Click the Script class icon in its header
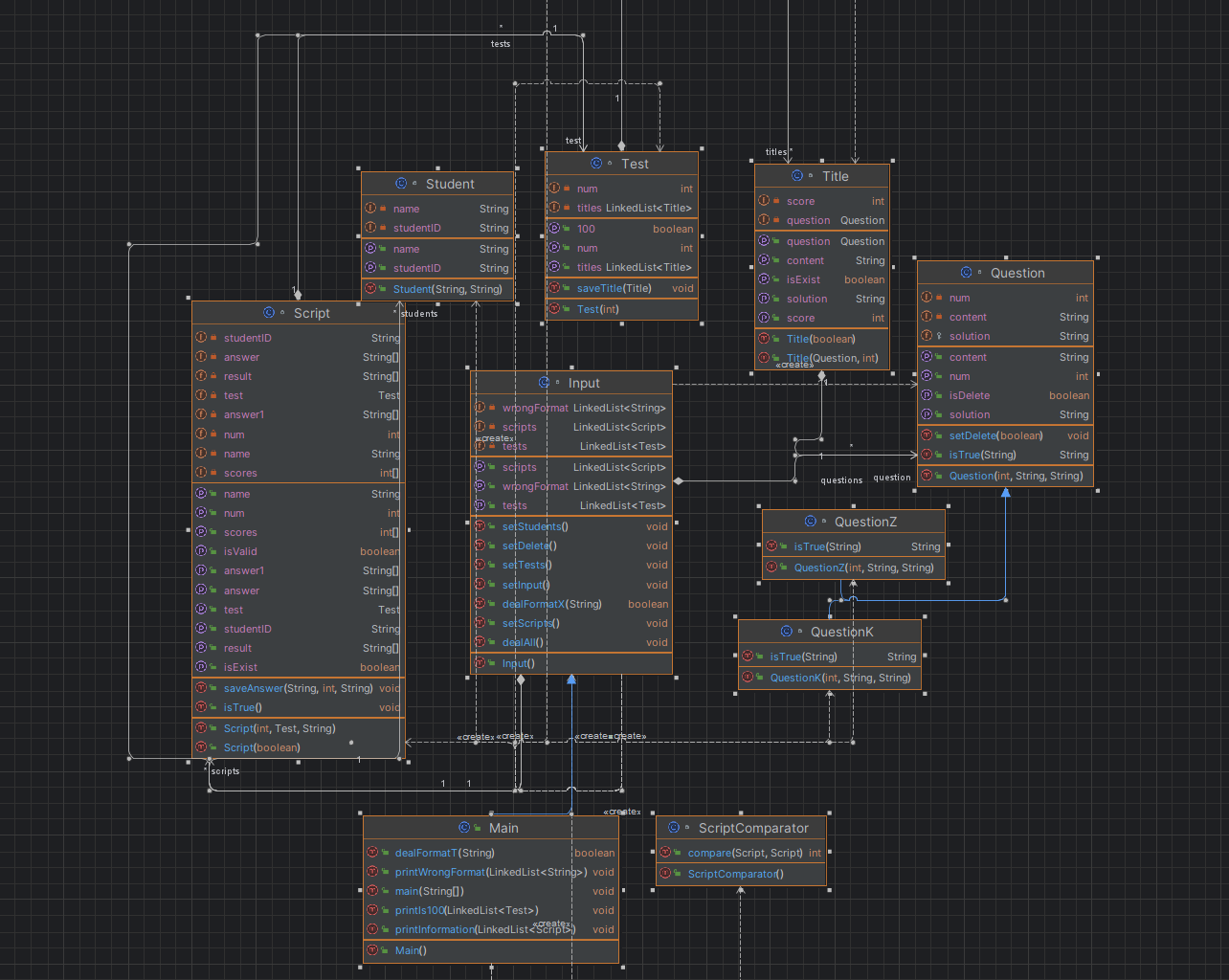Screen dimensions: 1229x980 pyautogui.click(x=269, y=313)
